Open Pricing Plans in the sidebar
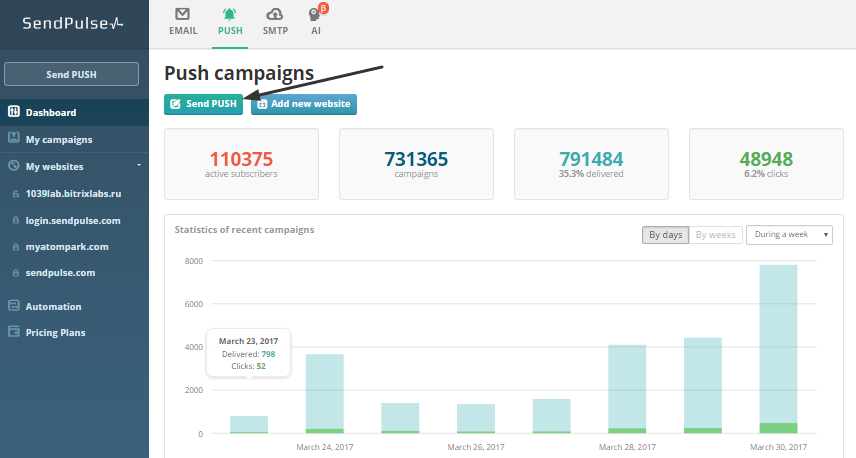 click(55, 332)
